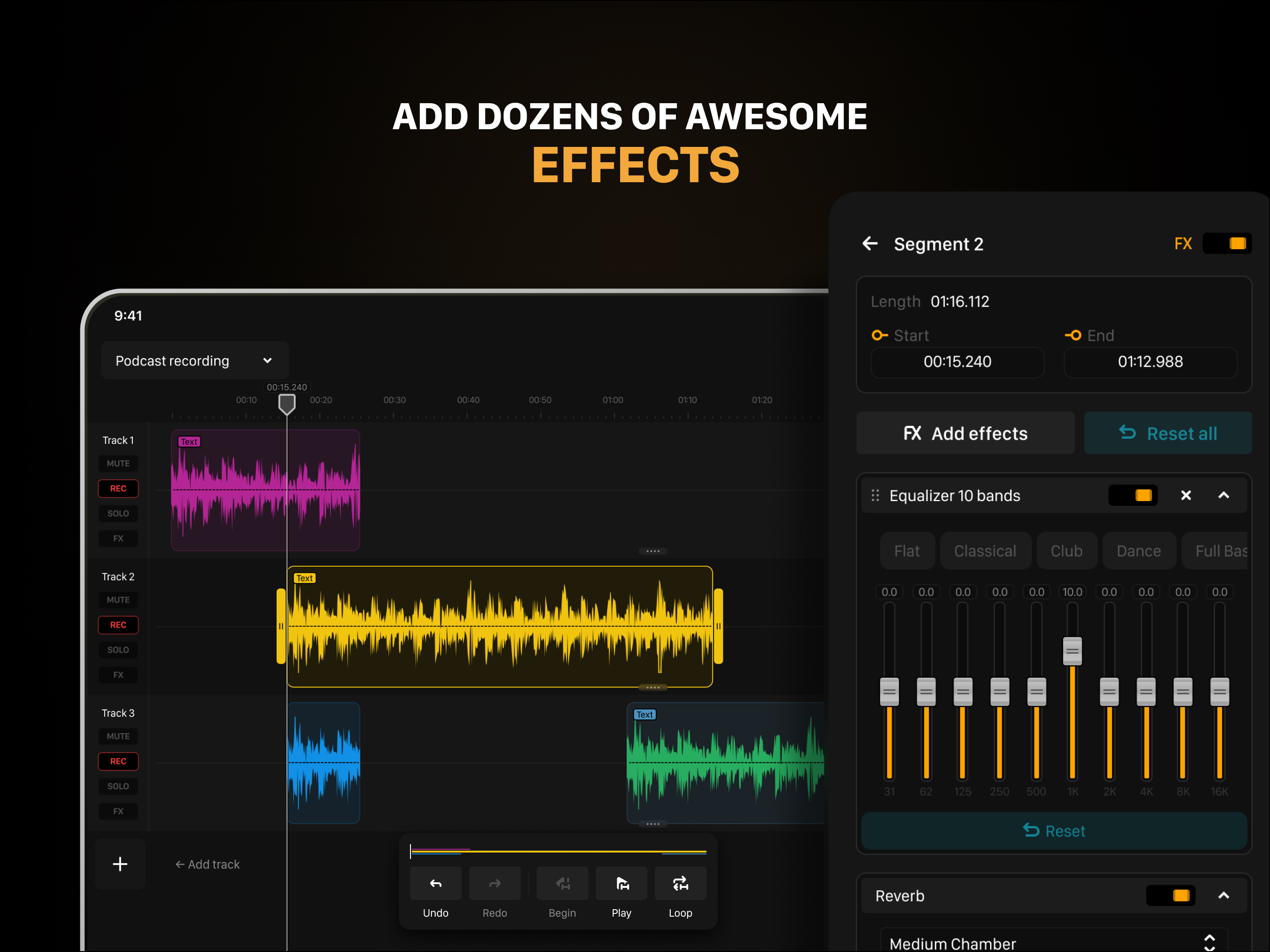Toggle the Equalizer 10 bands switch

1133,495
